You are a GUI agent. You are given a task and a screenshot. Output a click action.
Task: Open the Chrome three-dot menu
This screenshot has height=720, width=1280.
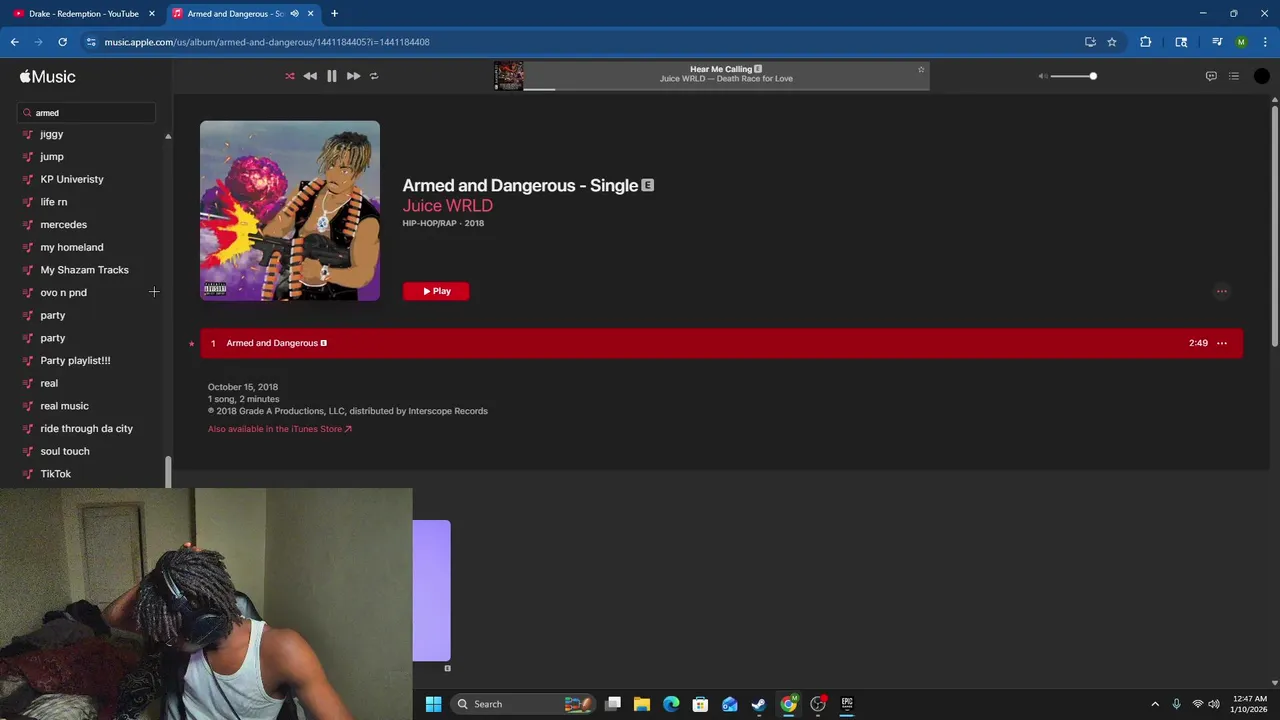(1265, 42)
